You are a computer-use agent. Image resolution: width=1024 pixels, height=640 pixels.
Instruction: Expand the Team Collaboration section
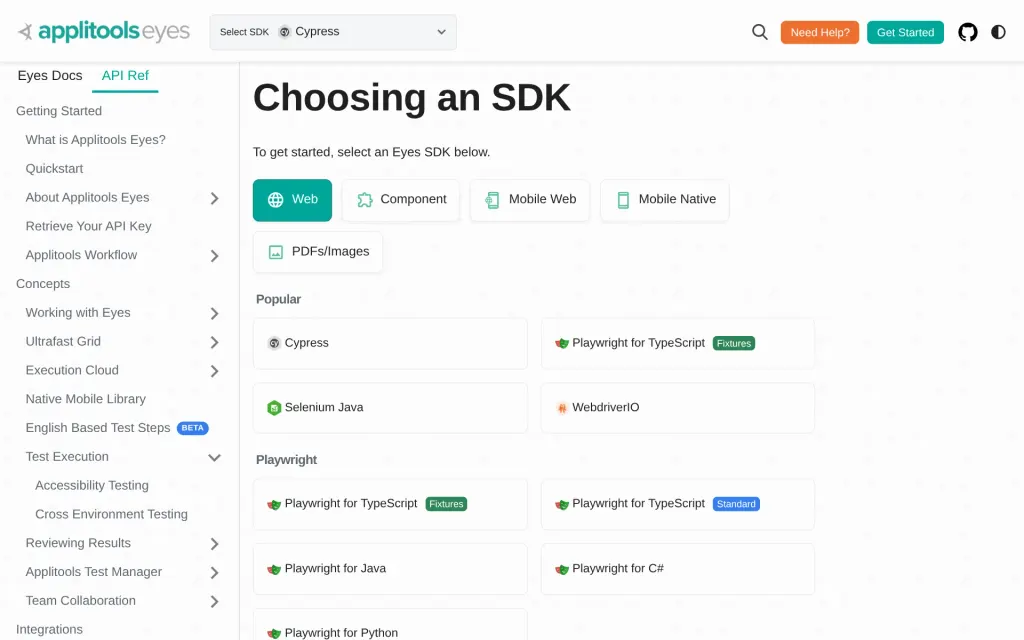pos(214,601)
